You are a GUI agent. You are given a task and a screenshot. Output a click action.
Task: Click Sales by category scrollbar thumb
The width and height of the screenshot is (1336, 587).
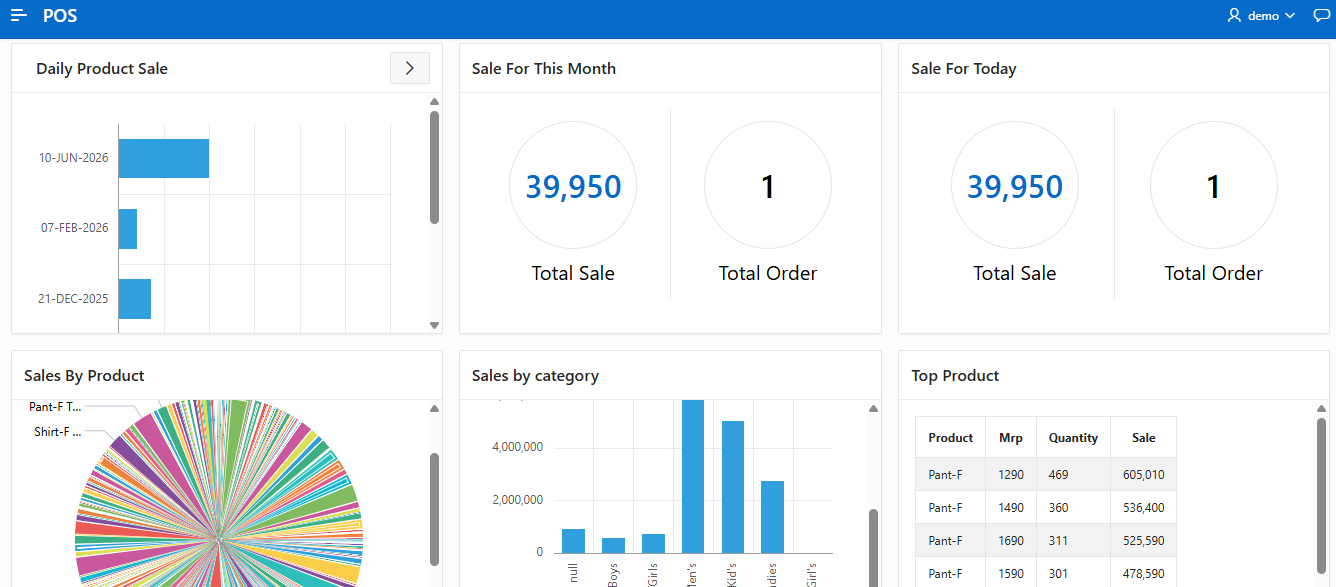[873, 548]
